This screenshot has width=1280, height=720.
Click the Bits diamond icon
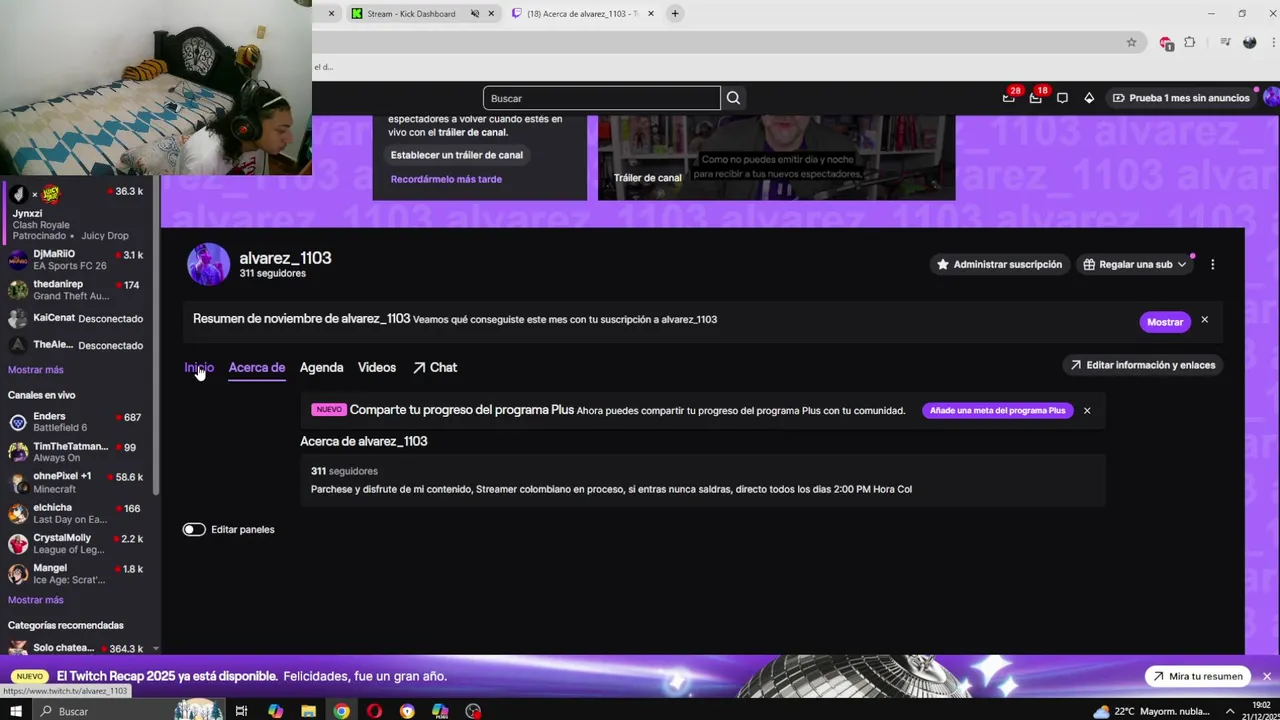[1089, 98]
